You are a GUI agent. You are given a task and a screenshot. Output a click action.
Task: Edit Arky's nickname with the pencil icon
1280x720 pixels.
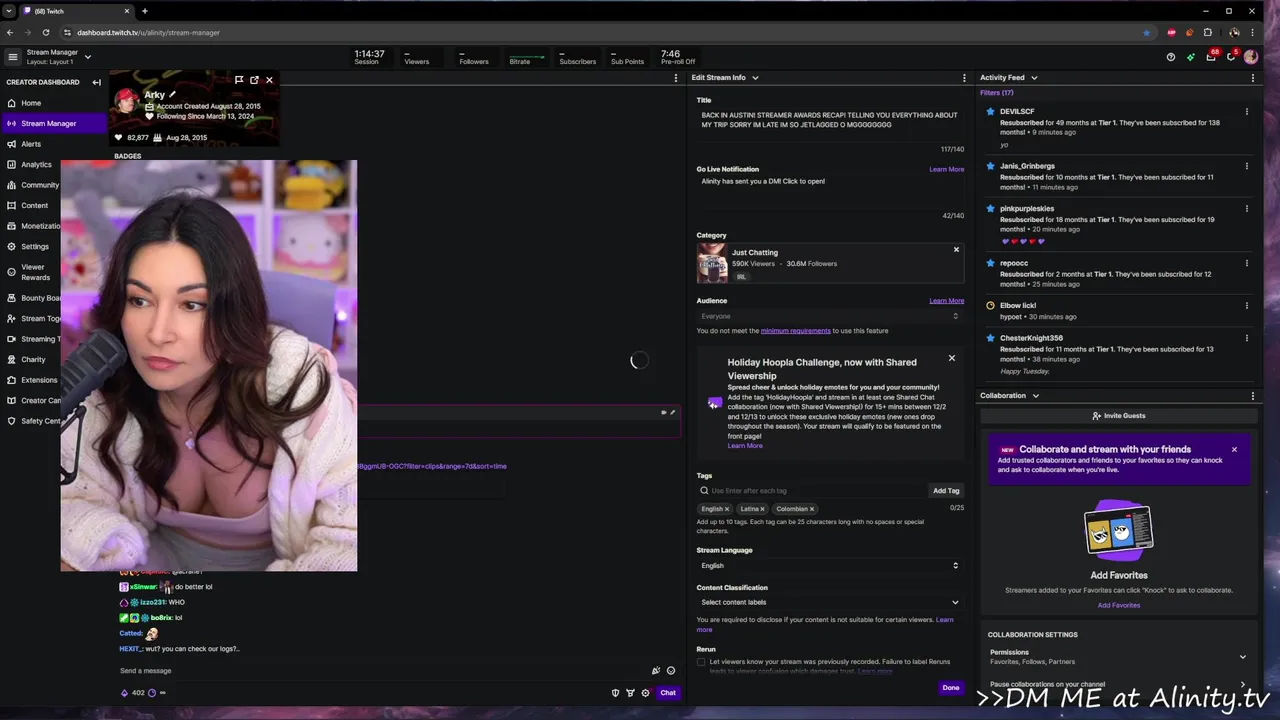point(172,95)
